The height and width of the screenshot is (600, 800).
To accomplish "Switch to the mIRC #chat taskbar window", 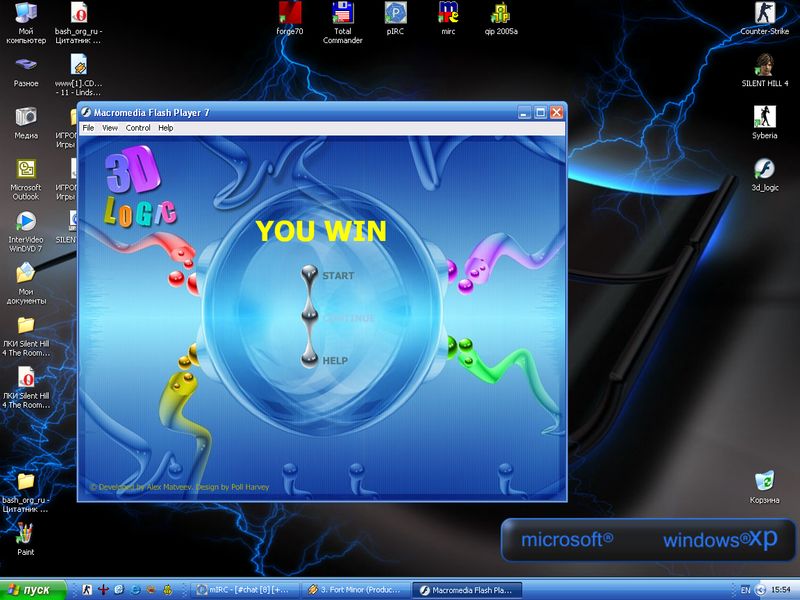I will click(244, 590).
